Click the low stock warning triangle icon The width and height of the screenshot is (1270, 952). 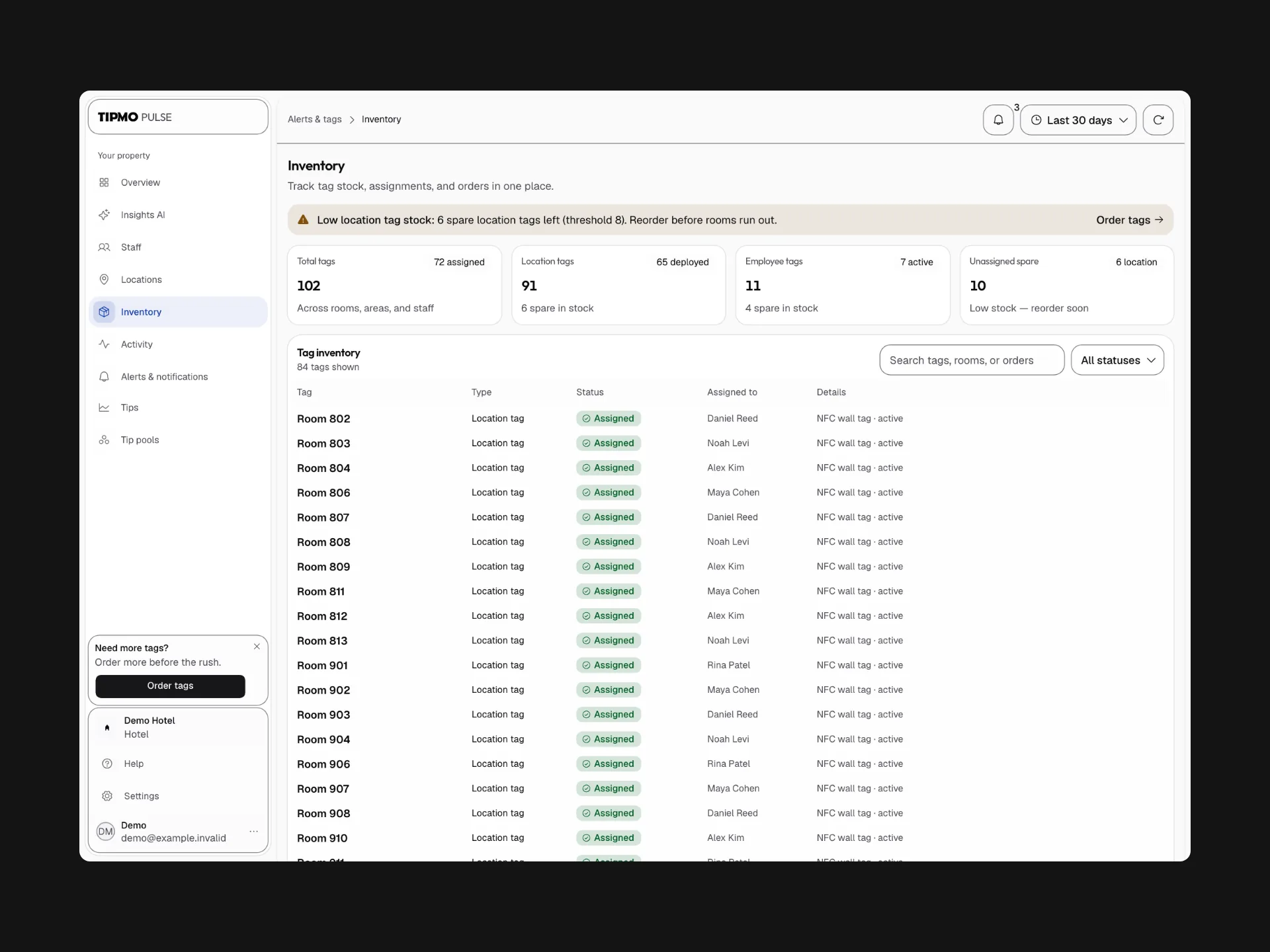tap(303, 220)
